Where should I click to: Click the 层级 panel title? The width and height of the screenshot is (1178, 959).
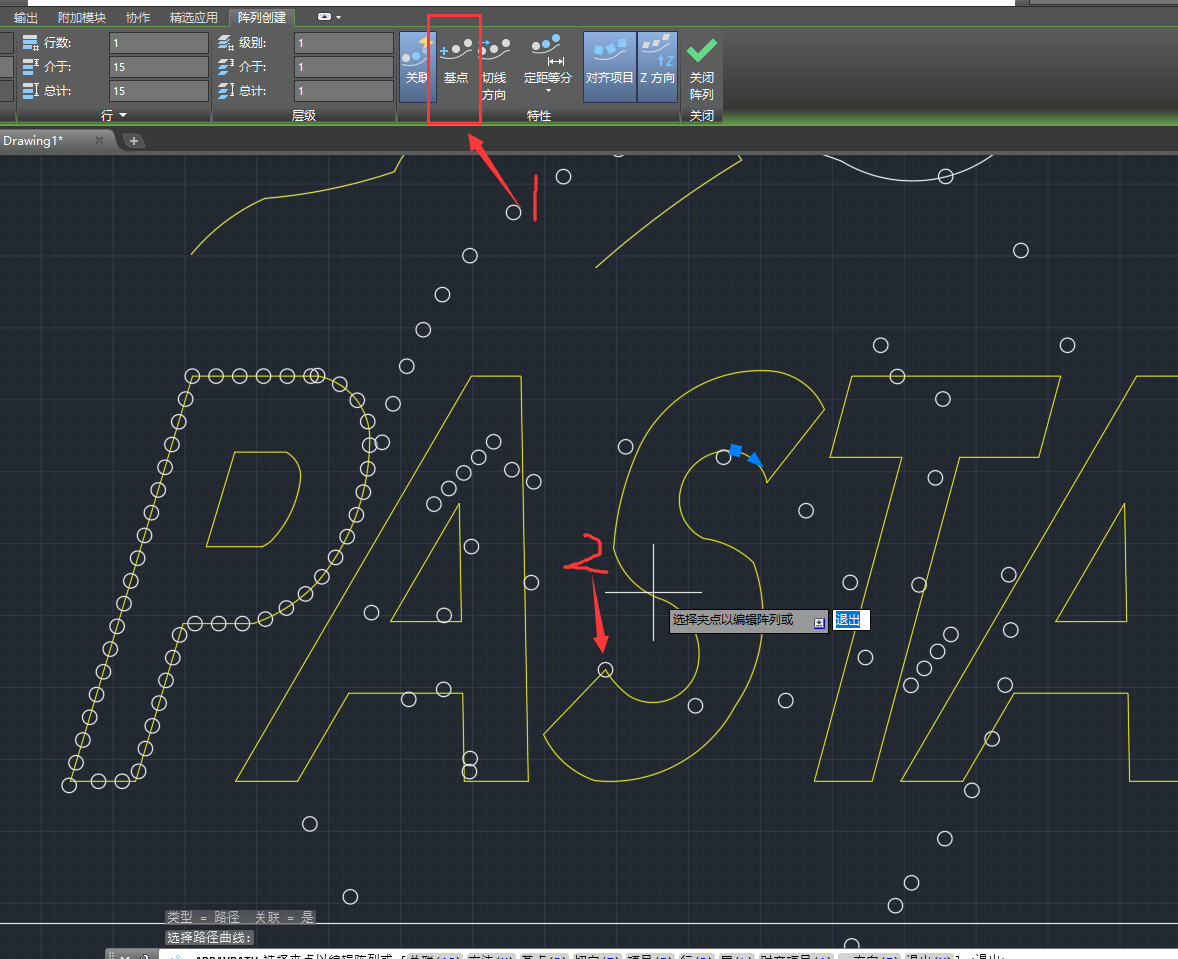click(304, 115)
